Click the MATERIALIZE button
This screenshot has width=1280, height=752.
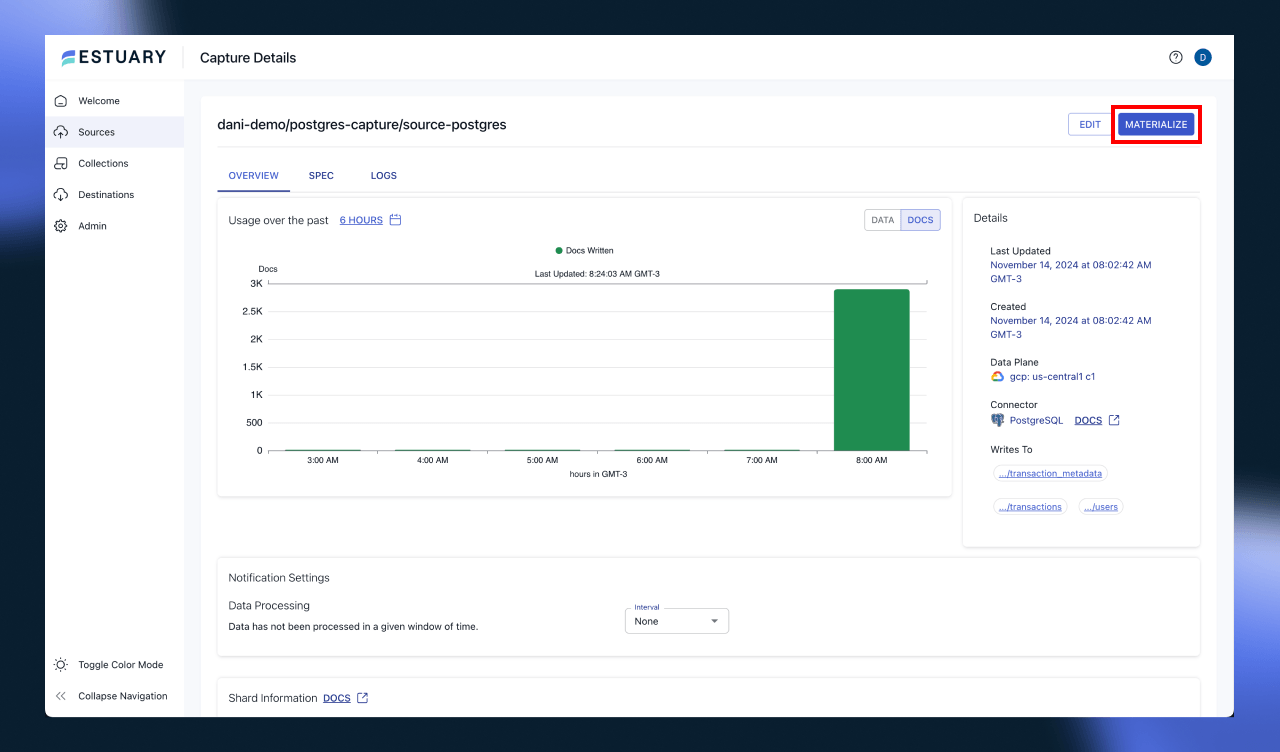pos(1156,125)
